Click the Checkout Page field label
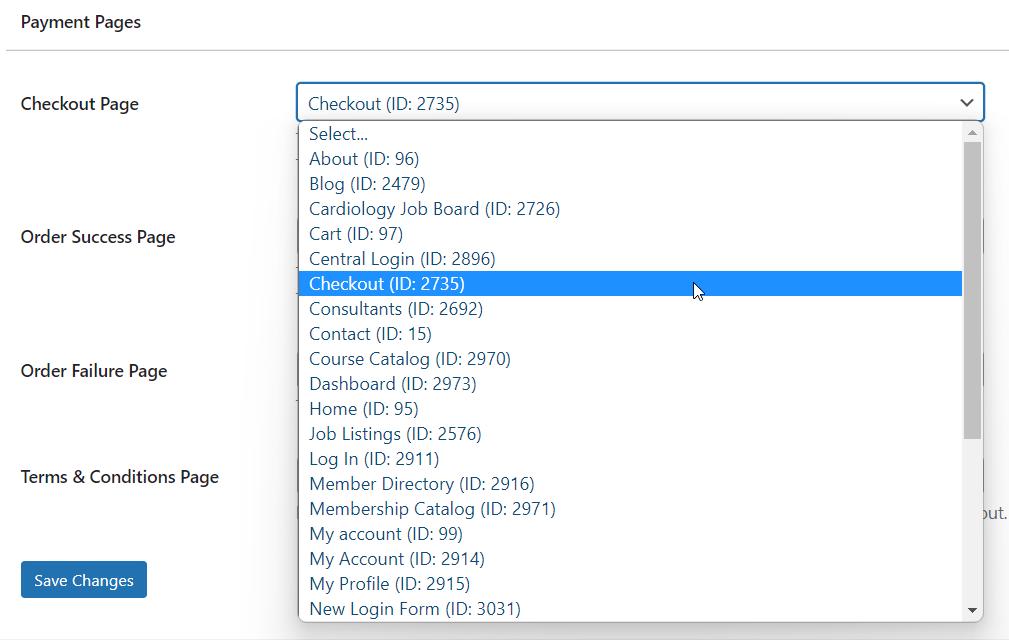Viewport: 1009px width, 640px height. click(x=80, y=104)
